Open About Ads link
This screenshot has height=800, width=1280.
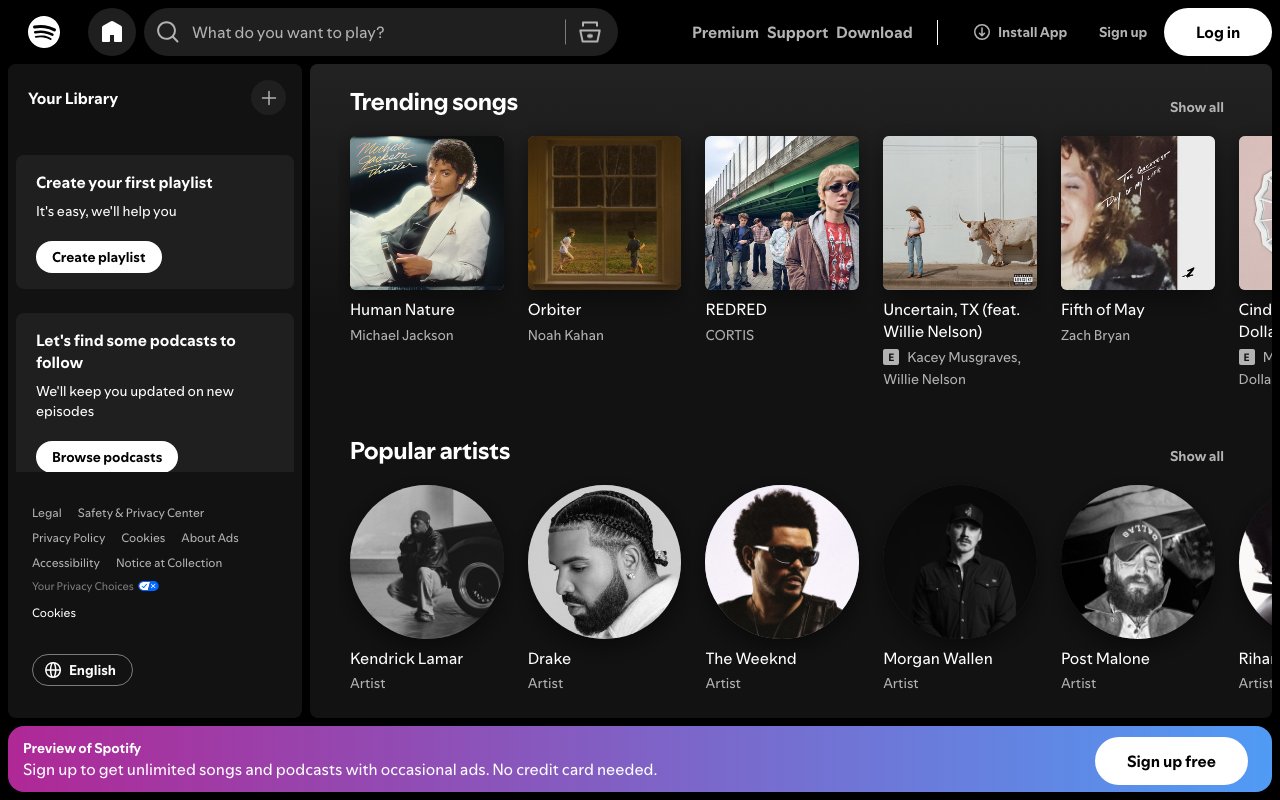(210, 538)
